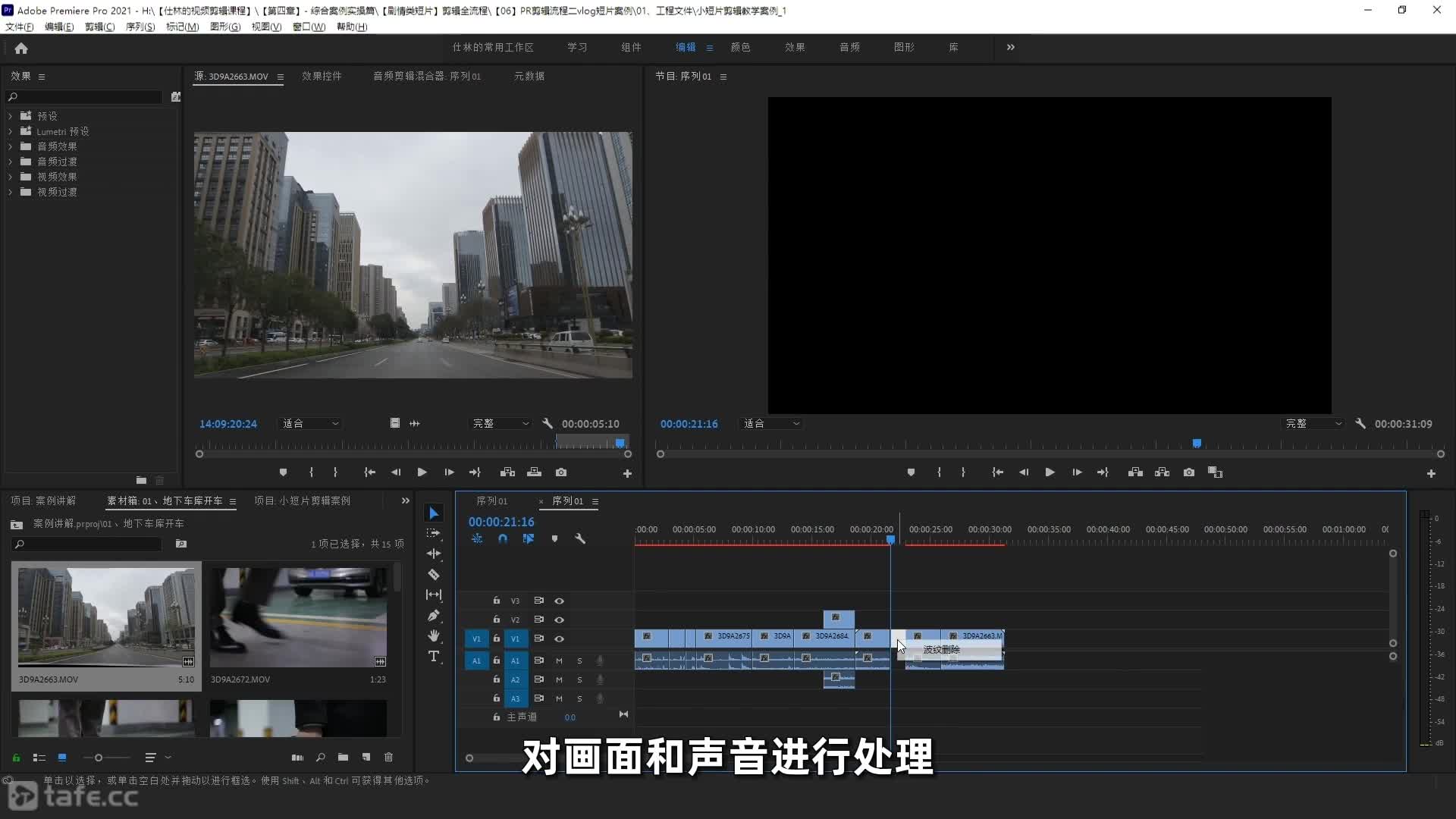Image resolution: width=1456 pixels, height=819 pixels.
Task: Open timeline display settings wrench
Action: (580, 538)
